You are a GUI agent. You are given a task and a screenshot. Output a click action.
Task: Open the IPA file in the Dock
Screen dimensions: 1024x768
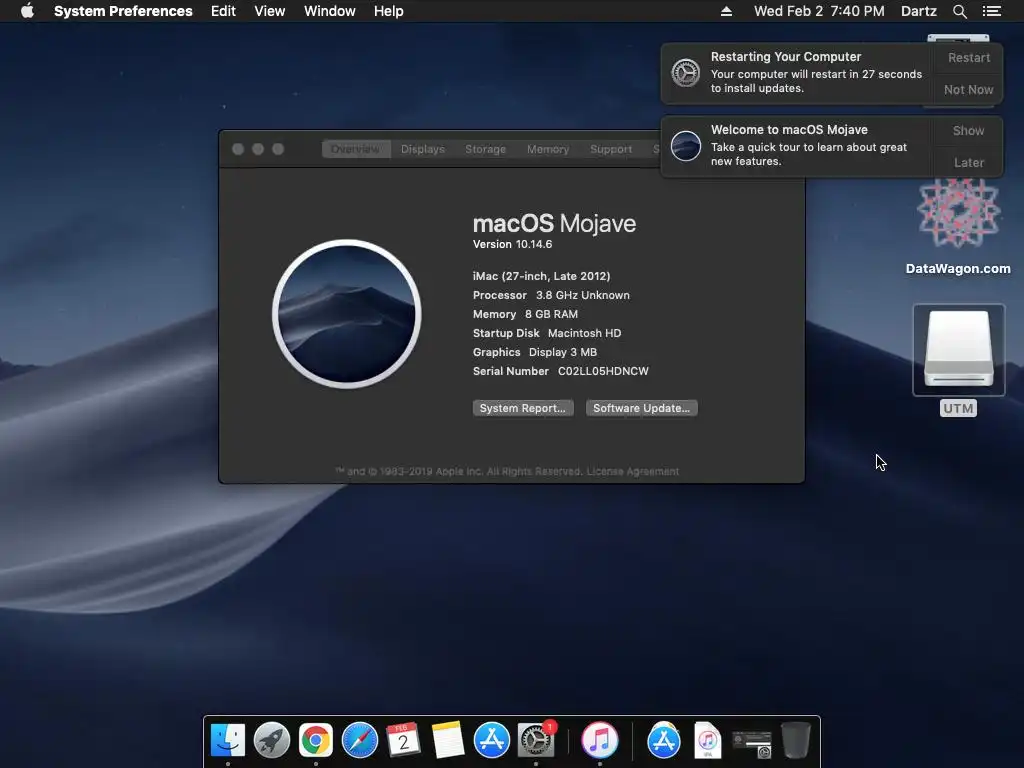coord(707,740)
